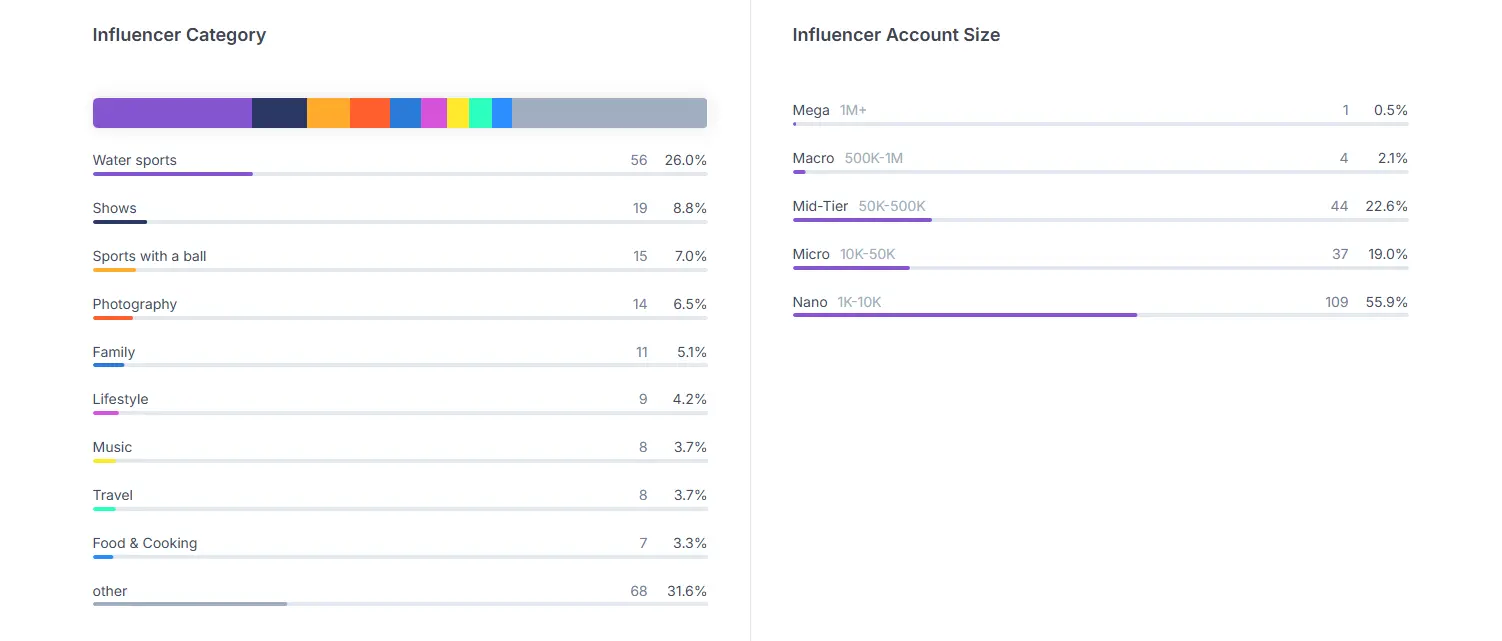Select the Shows category label

point(115,208)
